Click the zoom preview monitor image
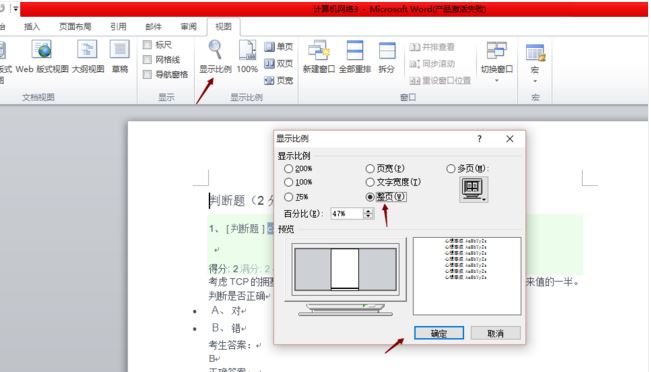The width and height of the screenshot is (651, 372). [x=345, y=277]
